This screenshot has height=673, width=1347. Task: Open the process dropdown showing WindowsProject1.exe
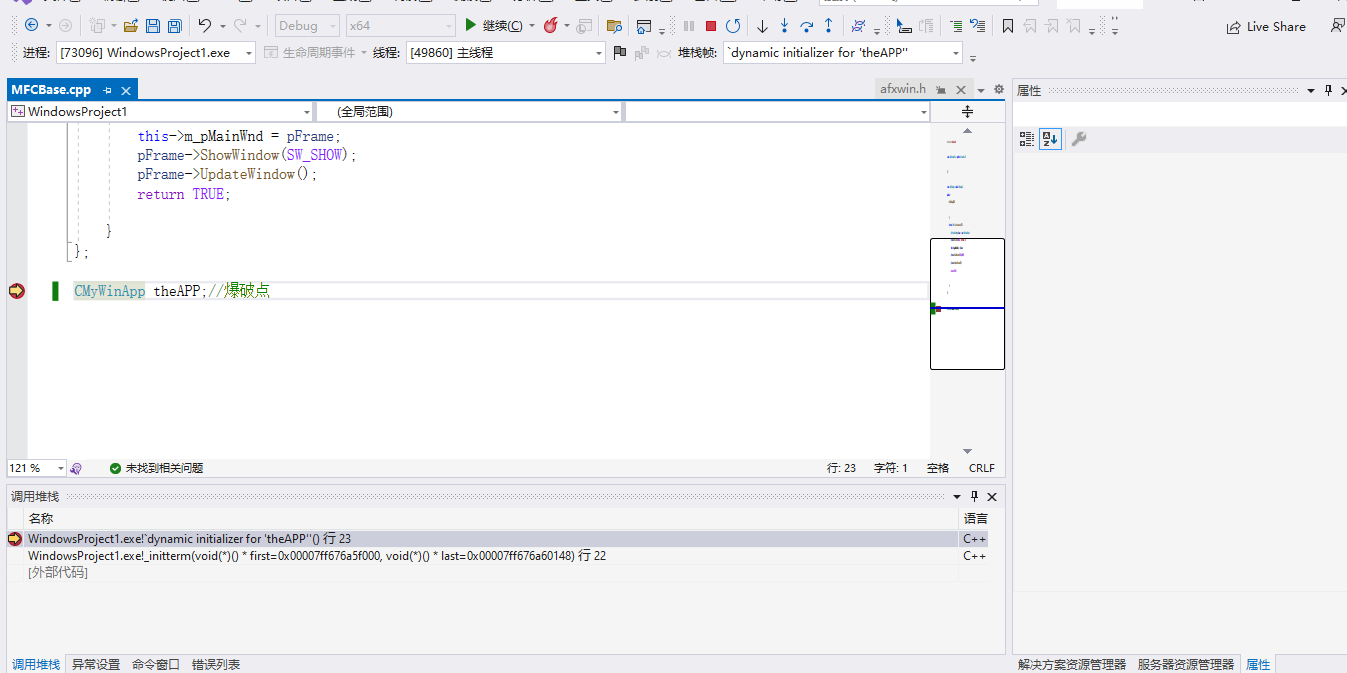(155, 53)
